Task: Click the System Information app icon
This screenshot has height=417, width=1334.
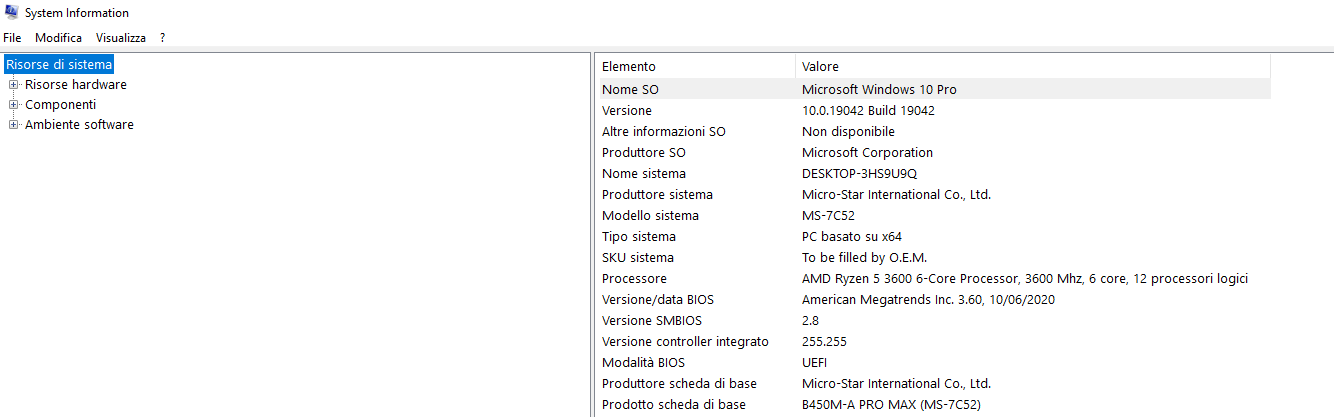Action: [12, 13]
